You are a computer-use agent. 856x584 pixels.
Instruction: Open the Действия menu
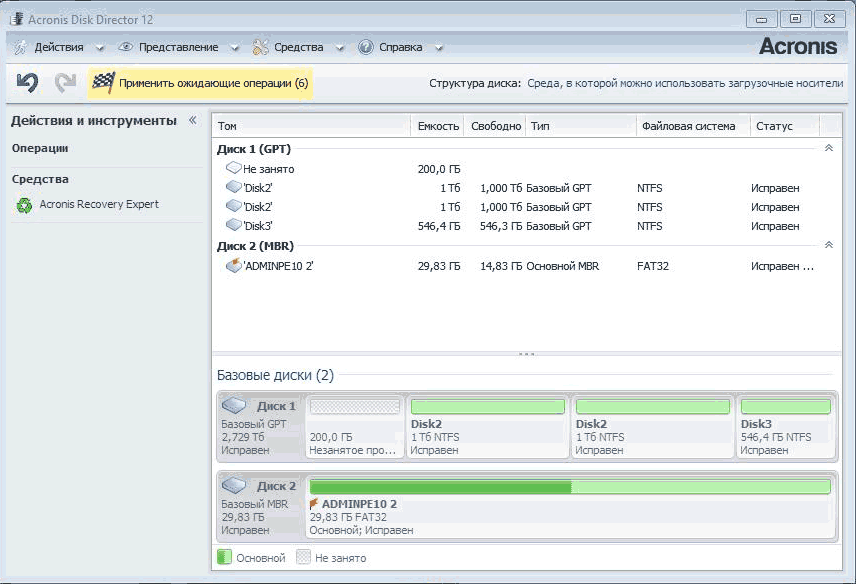tap(59, 47)
